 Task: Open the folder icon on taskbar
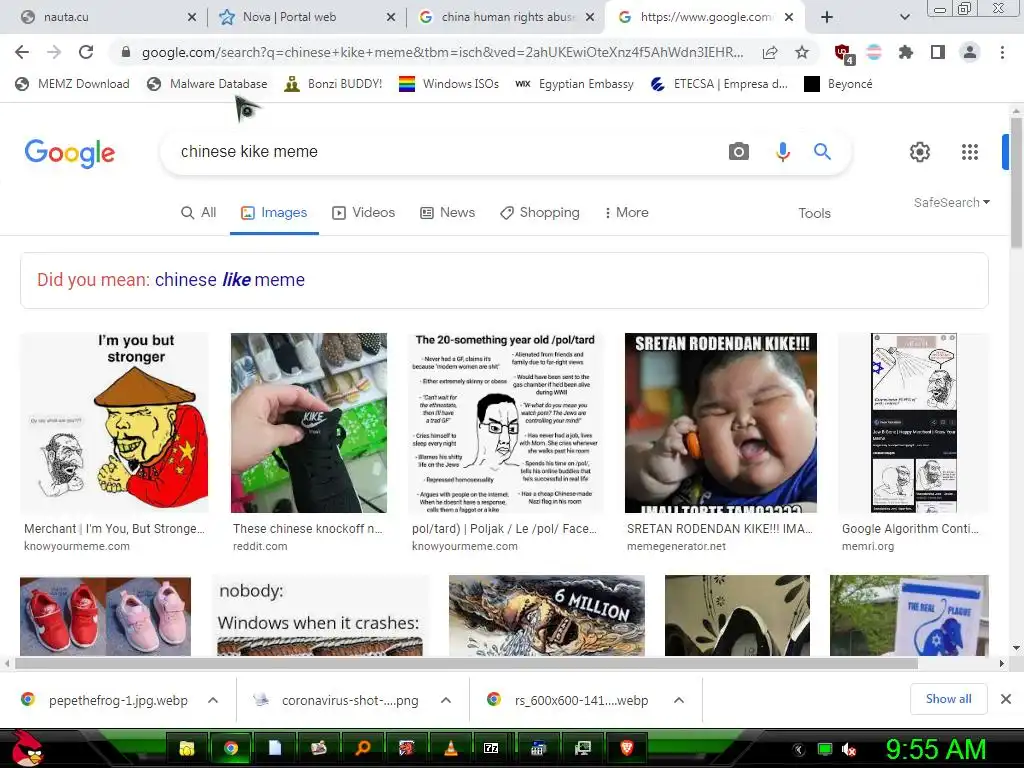pos(187,748)
